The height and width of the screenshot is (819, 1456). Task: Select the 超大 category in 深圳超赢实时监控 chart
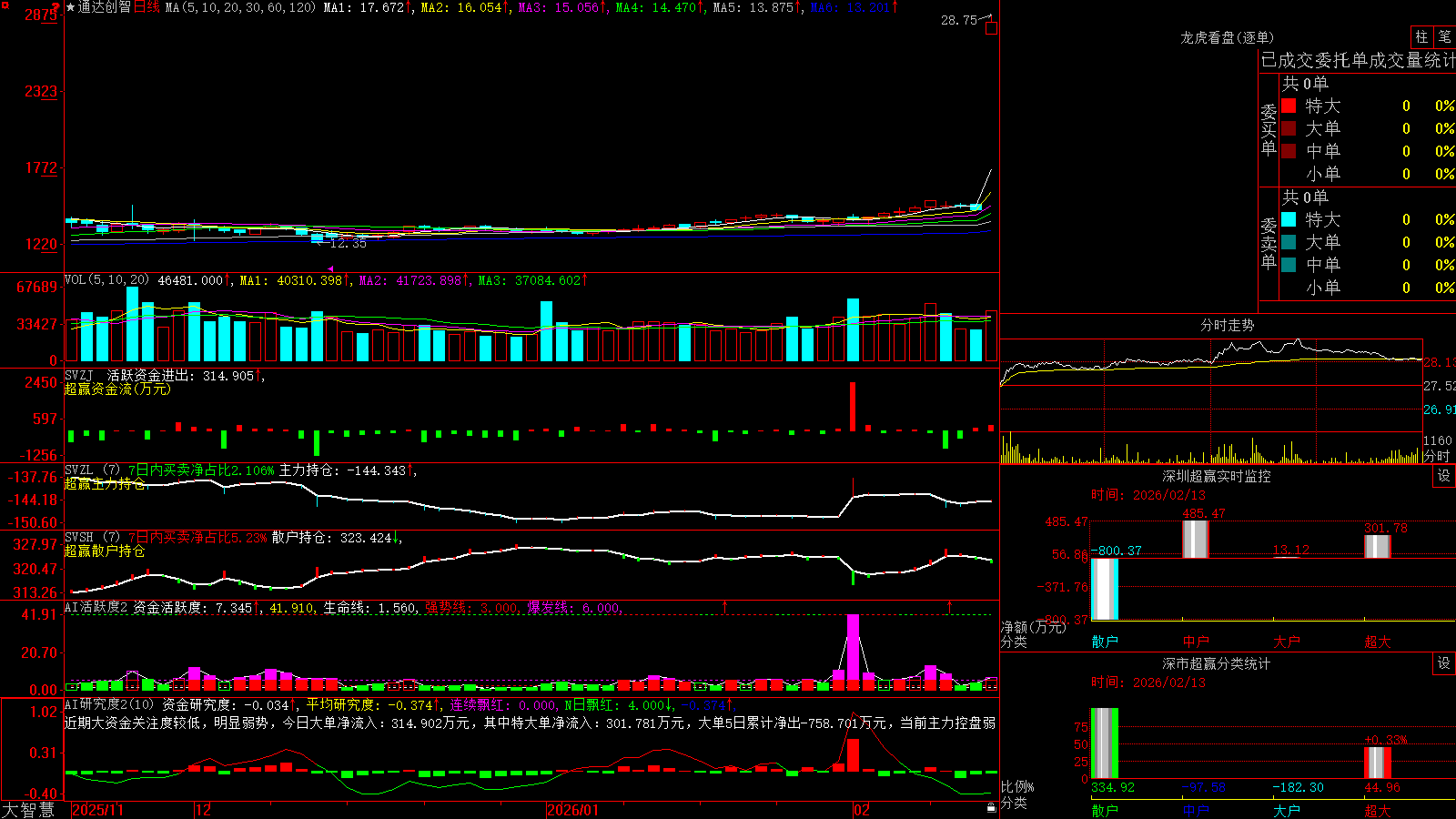[x=1377, y=642]
